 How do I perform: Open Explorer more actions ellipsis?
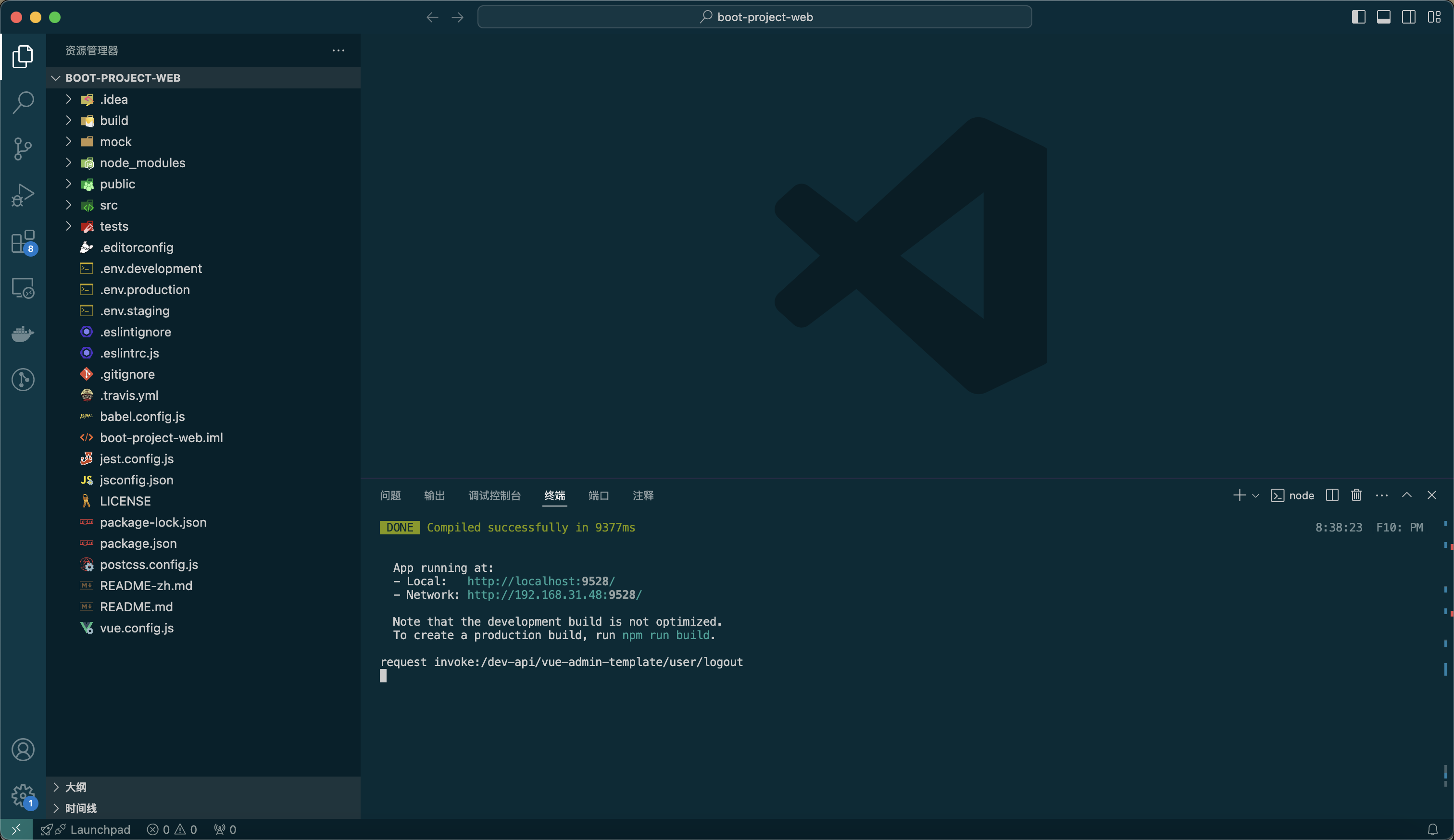click(338, 51)
